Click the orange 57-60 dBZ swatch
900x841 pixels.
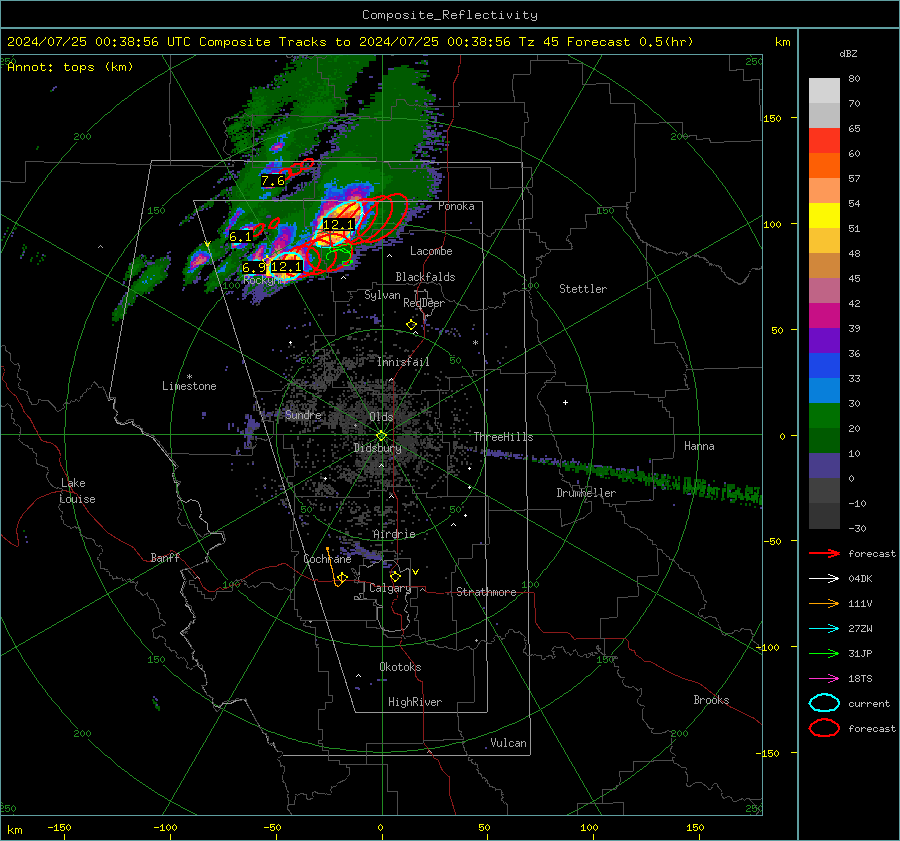click(x=824, y=166)
